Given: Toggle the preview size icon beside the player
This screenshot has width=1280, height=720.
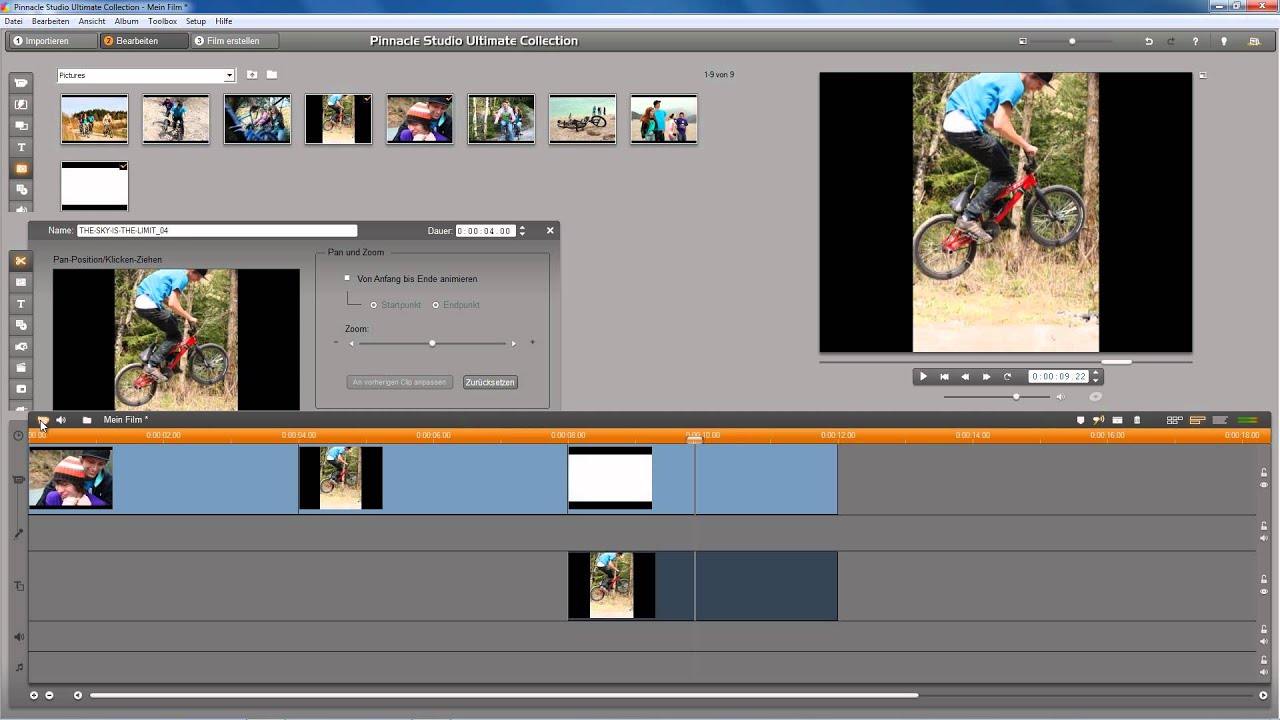Looking at the screenshot, I should pos(1203,75).
